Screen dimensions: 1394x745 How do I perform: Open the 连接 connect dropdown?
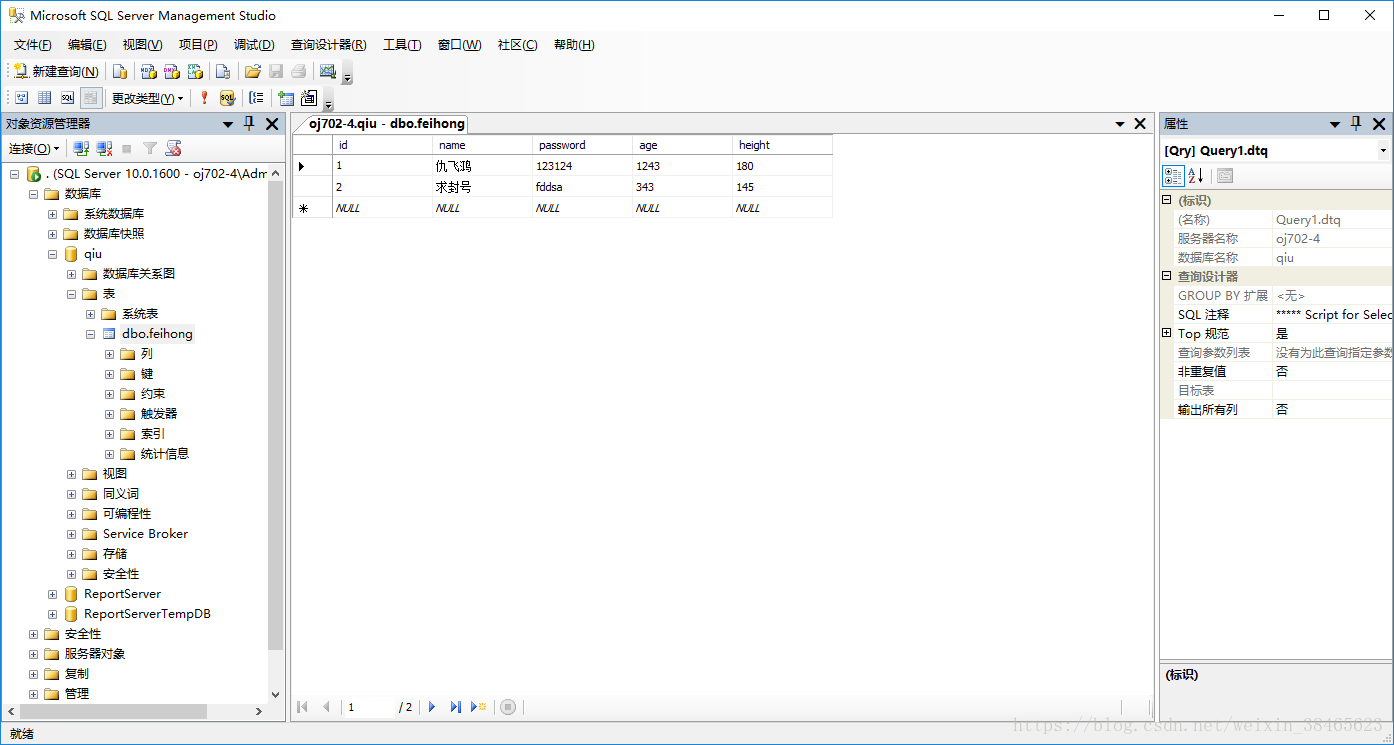[x=34, y=148]
